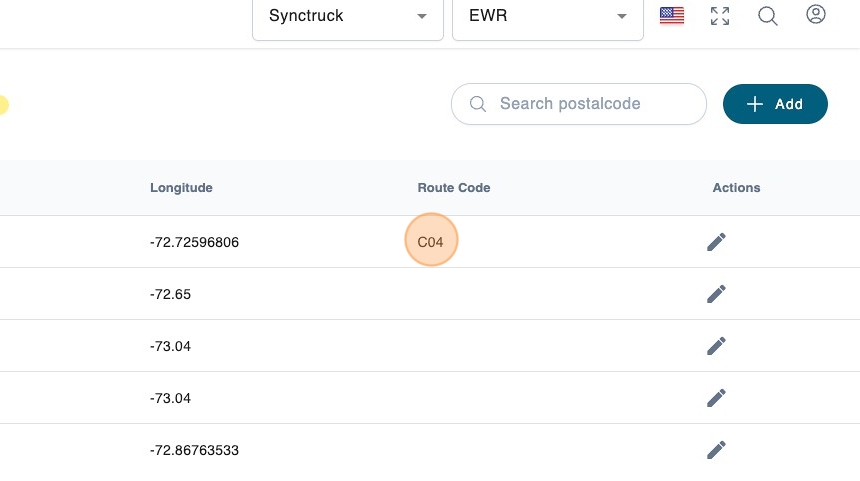This screenshot has height=481, width=860.
Task: Focus the Search postalcode field
Action: (x=590, y=104)
